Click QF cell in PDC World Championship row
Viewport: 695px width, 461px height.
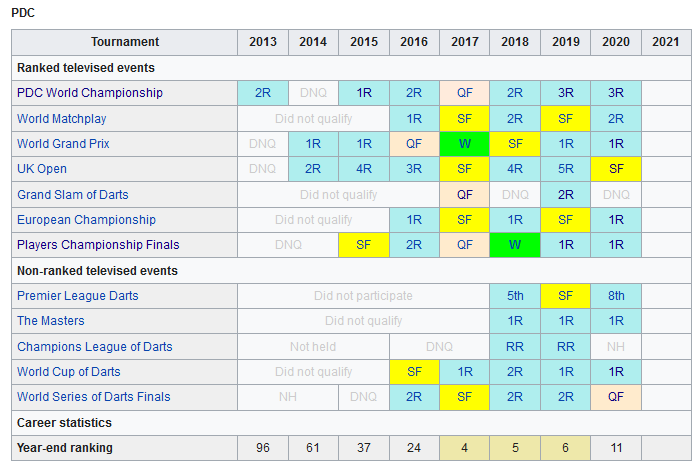pyautogui.click(x=465, y=93)
